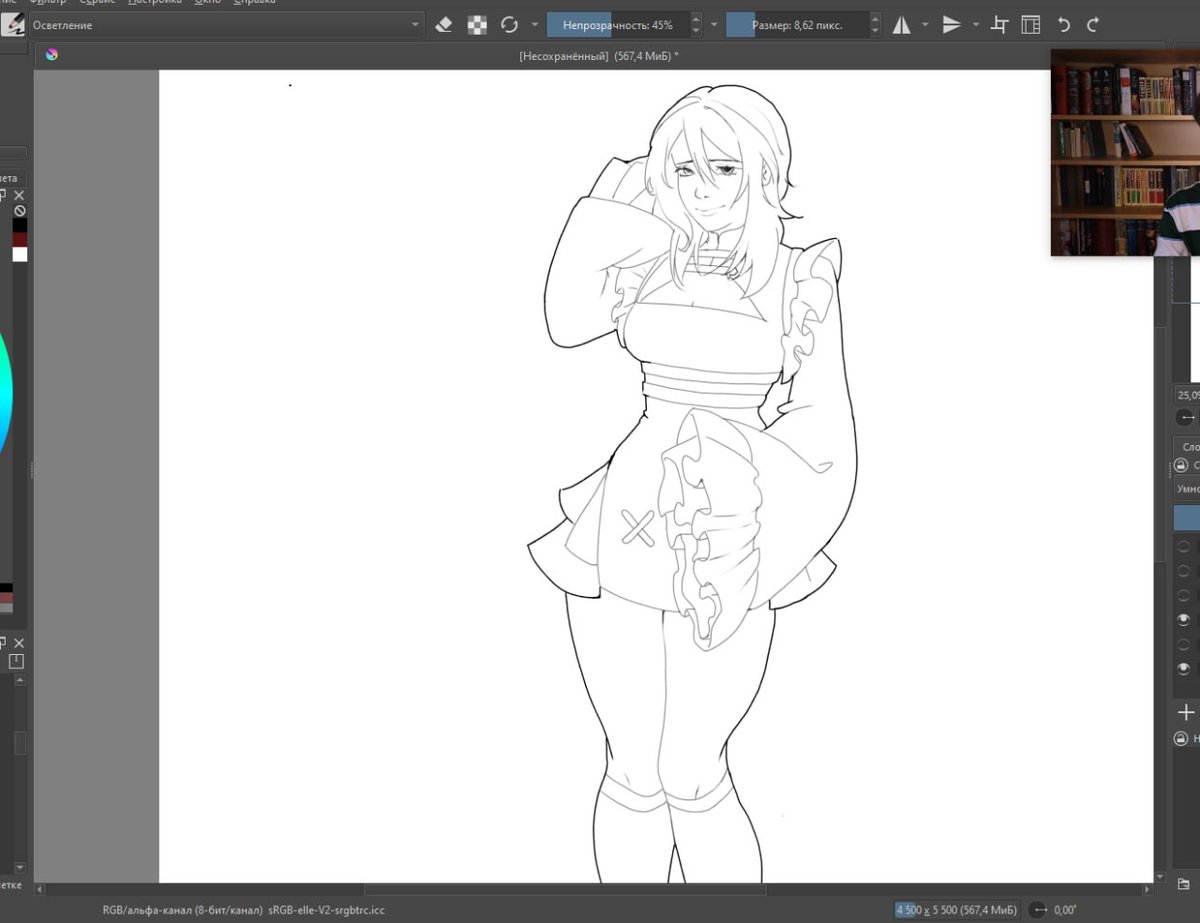The width and height of the screenshot is (1200, 923).
Task: Open the Фильтр menu
Action: 47,3
